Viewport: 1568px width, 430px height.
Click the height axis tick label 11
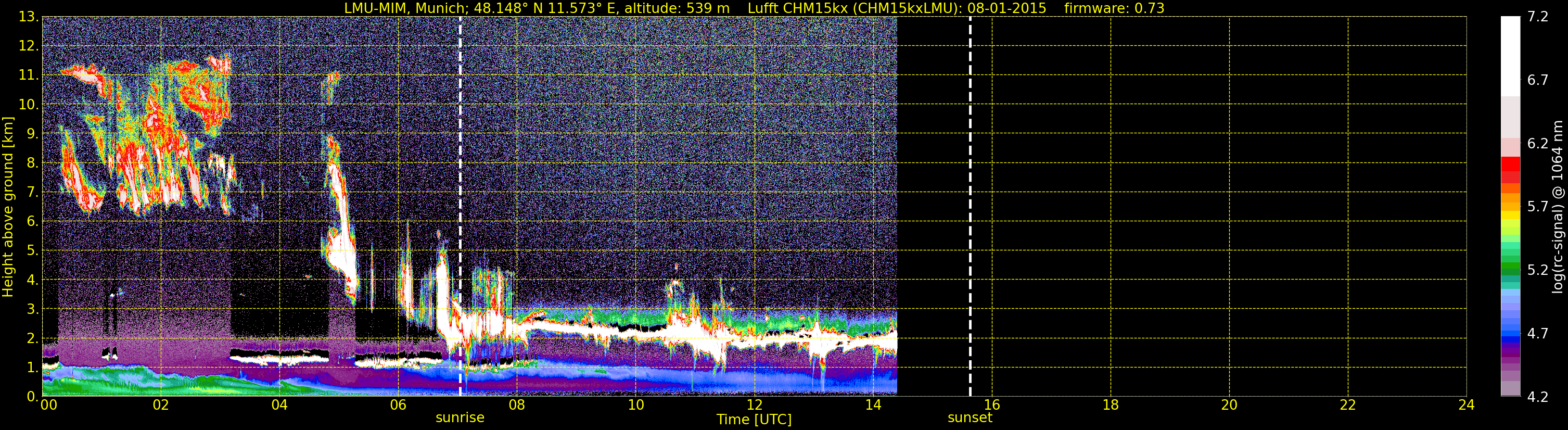(28, 75)
